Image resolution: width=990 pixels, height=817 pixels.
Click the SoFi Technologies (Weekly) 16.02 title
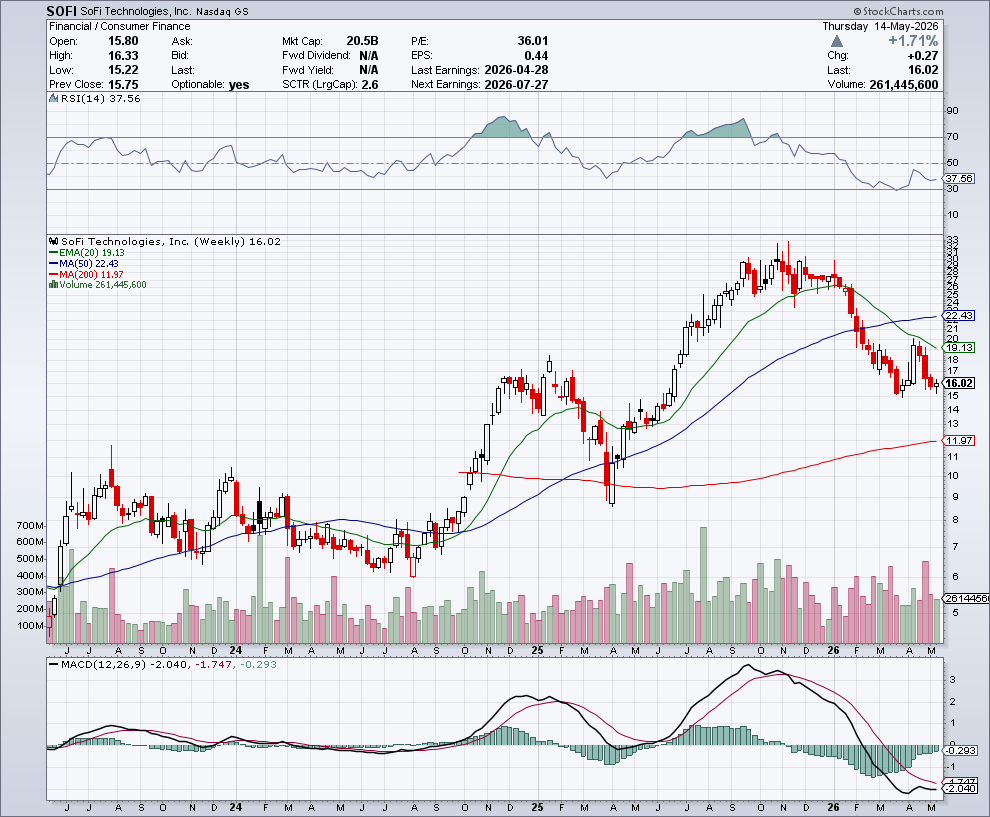point(170,241)
